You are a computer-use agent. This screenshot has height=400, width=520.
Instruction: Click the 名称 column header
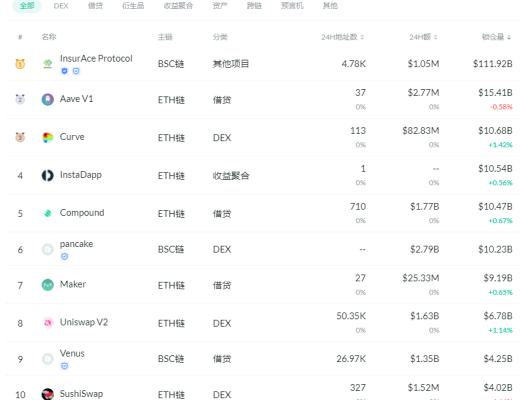tap(49, 37)
